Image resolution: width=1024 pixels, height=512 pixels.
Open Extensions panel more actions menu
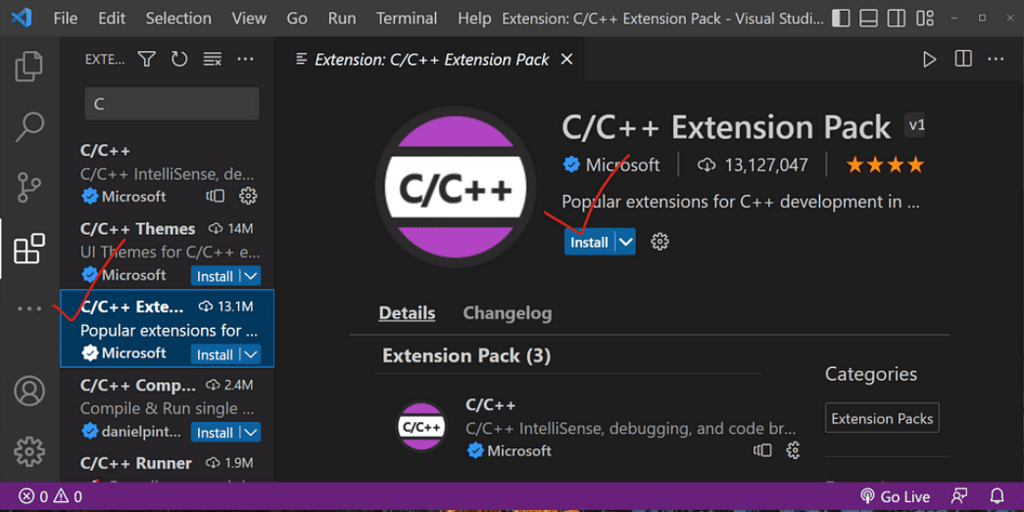245,59
